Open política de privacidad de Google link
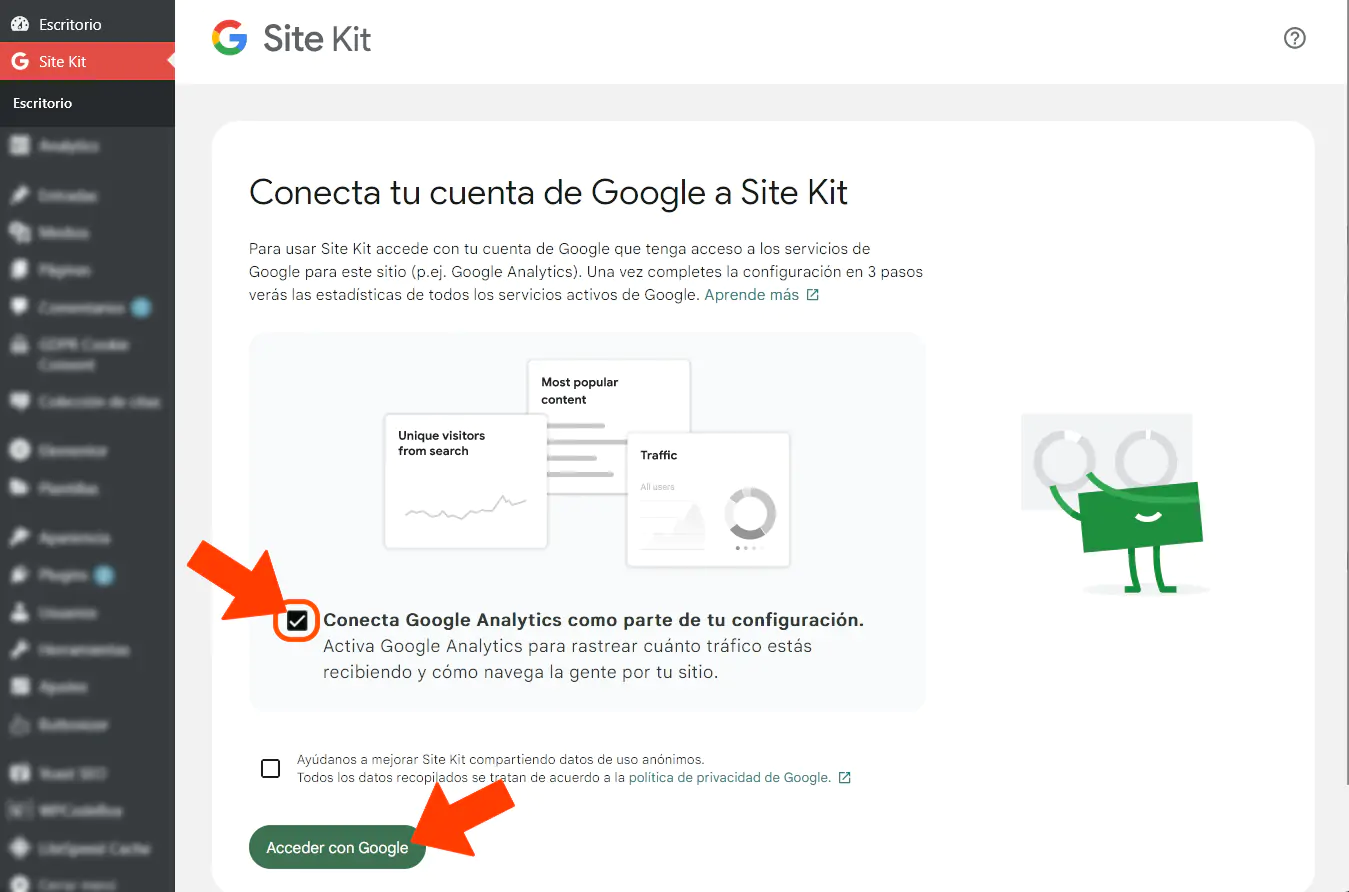This screenshot has width=1349, height=892. pyautogui.click(x=729, y=777)
